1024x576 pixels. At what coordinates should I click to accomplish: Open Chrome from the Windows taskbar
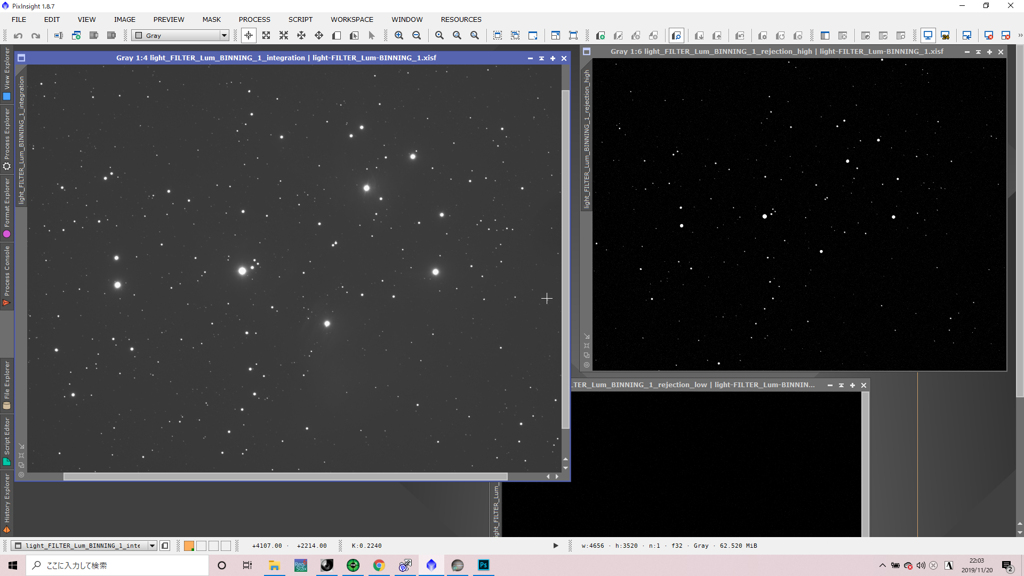[379, 565]
